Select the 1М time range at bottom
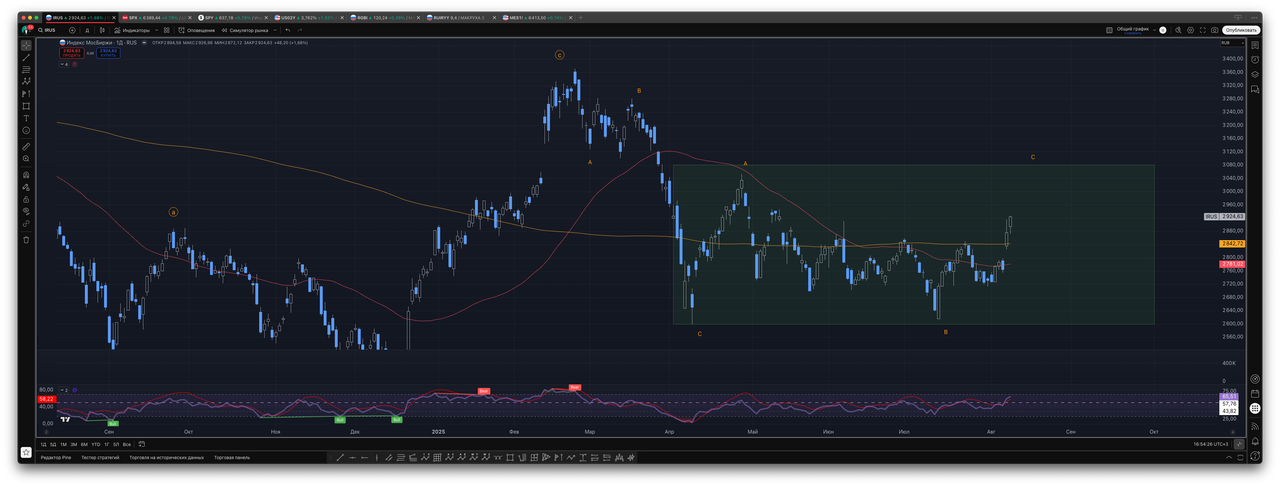 [x=64, y=444]
